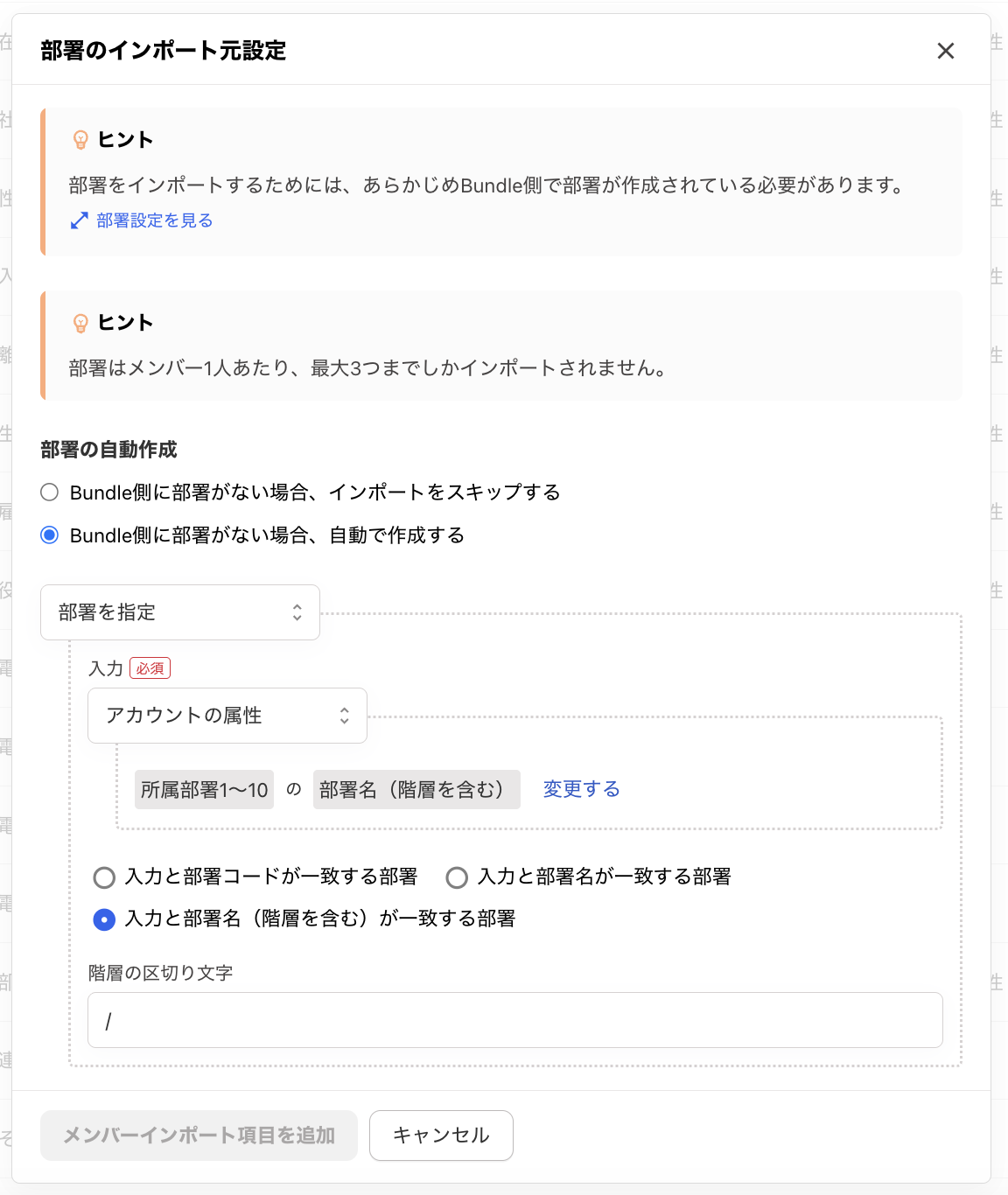
Task: Choose 入力と部署コードが一致する部署 radio button
Action: pos(104,877)
